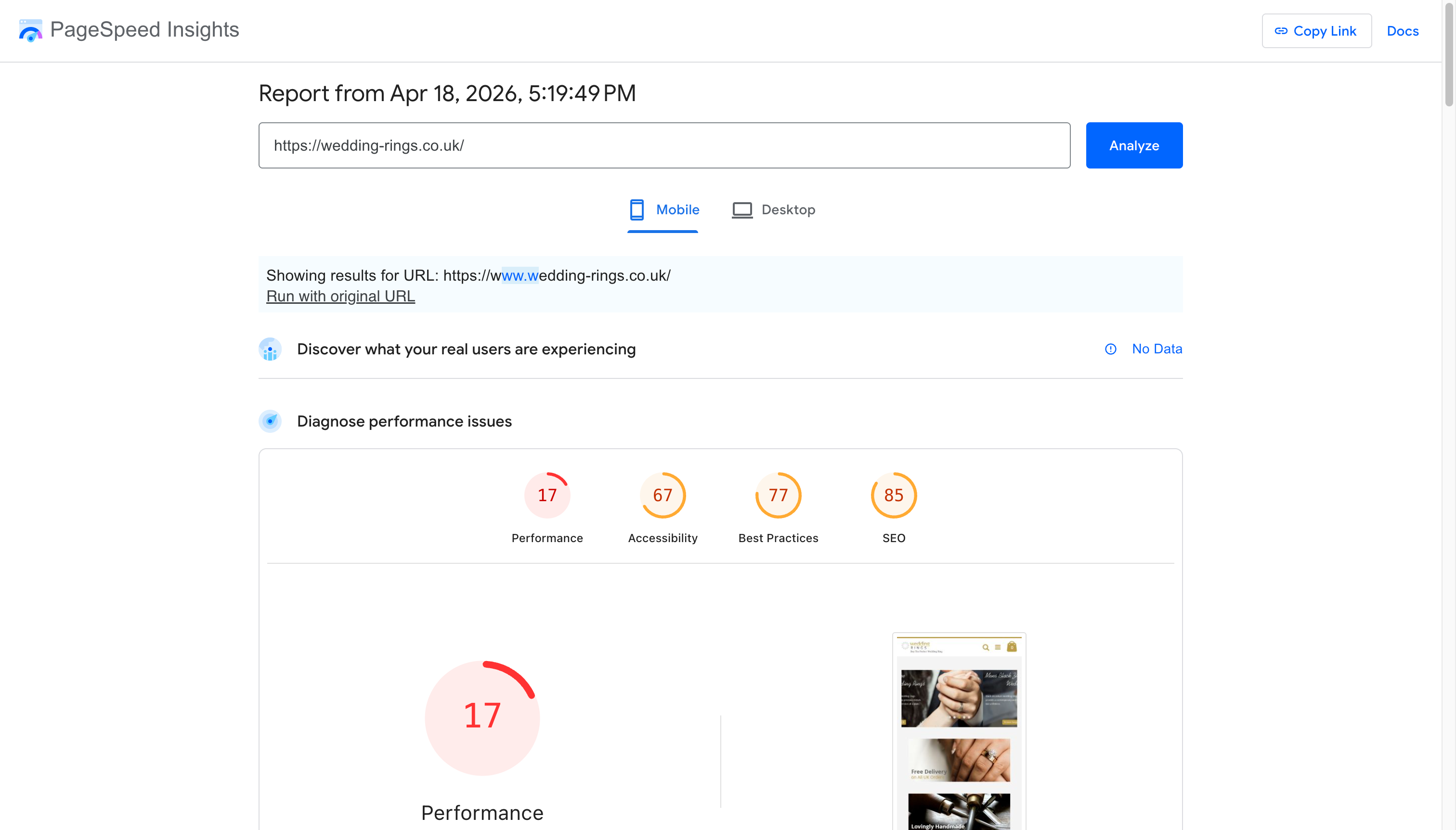Click the Desktop laptop icon
The height and width of the screenshot is (830, 1456).
tap(741, 210)
